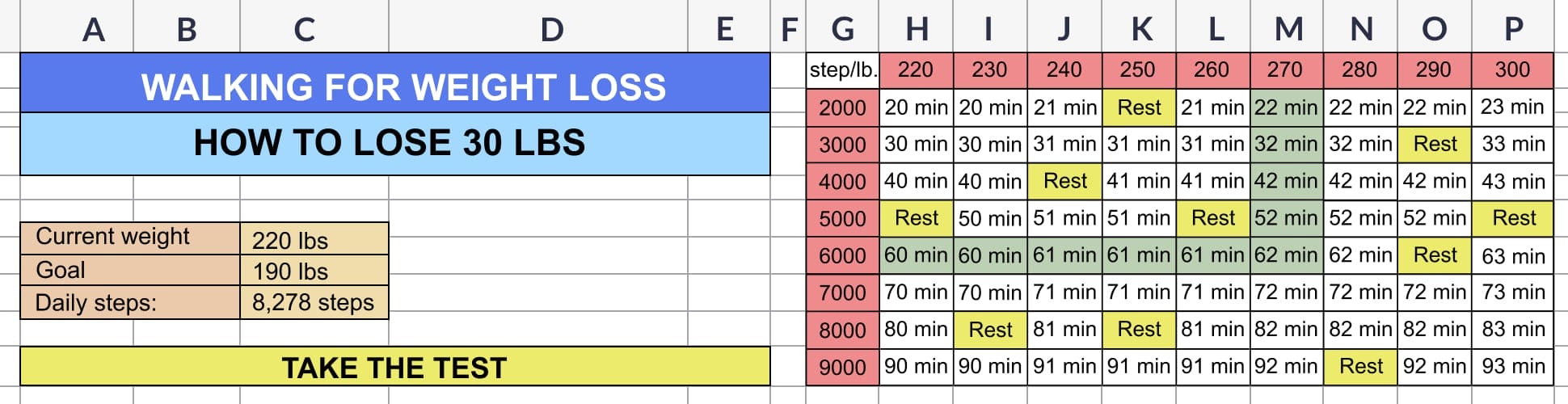This screenshot has width=1568, height=404.
Task: Click the 8,278 steps cell
Action: (x=314, y=302)
